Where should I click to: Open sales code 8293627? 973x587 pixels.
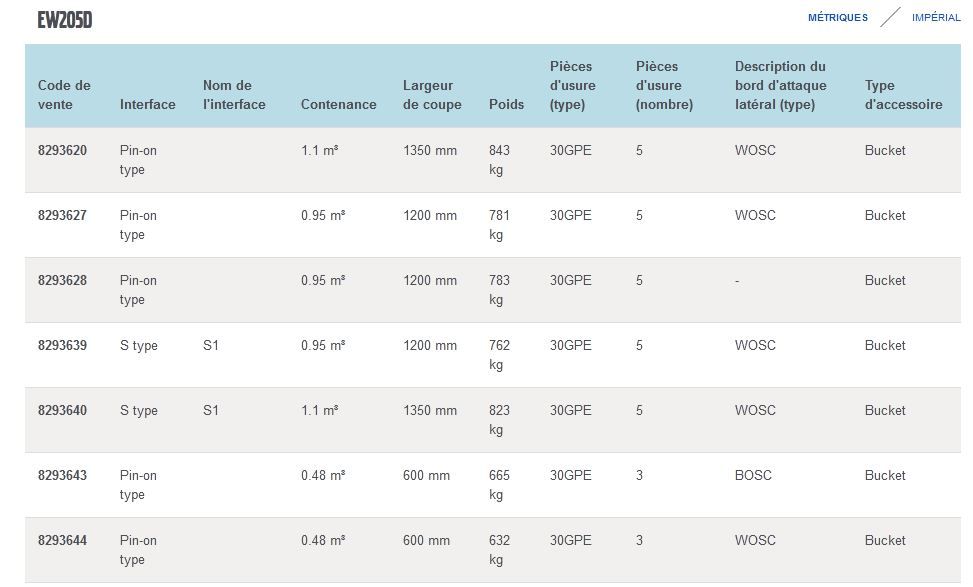(62, 216)
